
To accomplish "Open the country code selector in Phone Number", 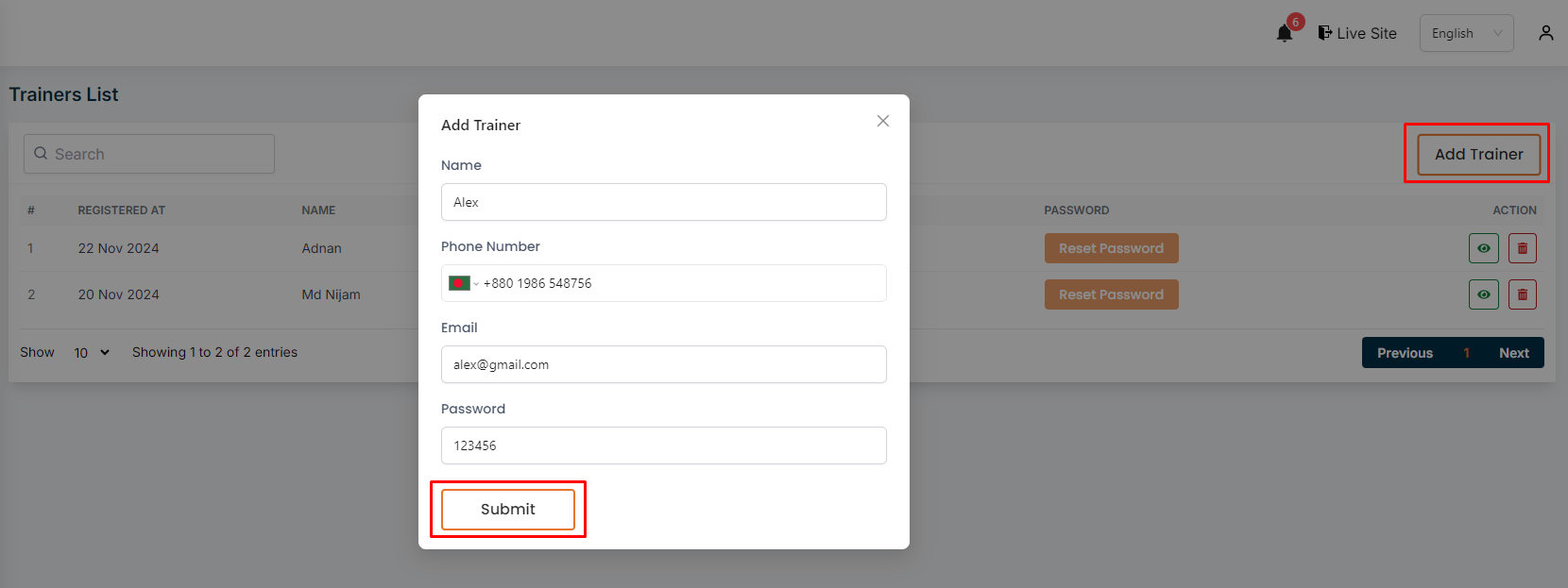I will point(468,283).
